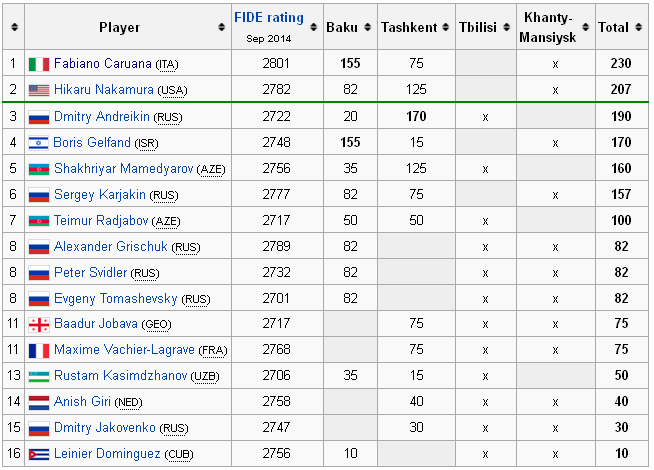Click the Dutch flag beside Anish Giri
Image resolution: width=654 pixels, height=470 pixels.
(38, 402)
